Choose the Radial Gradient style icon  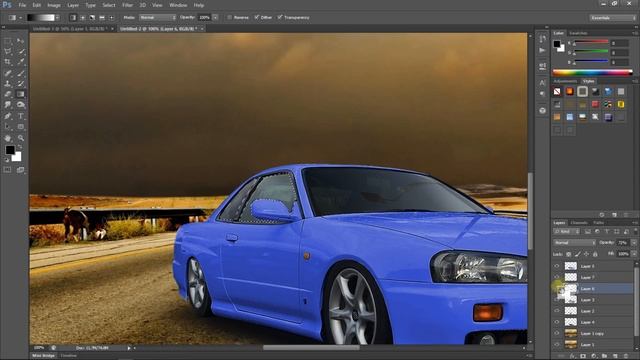click(x=82, y=18)
